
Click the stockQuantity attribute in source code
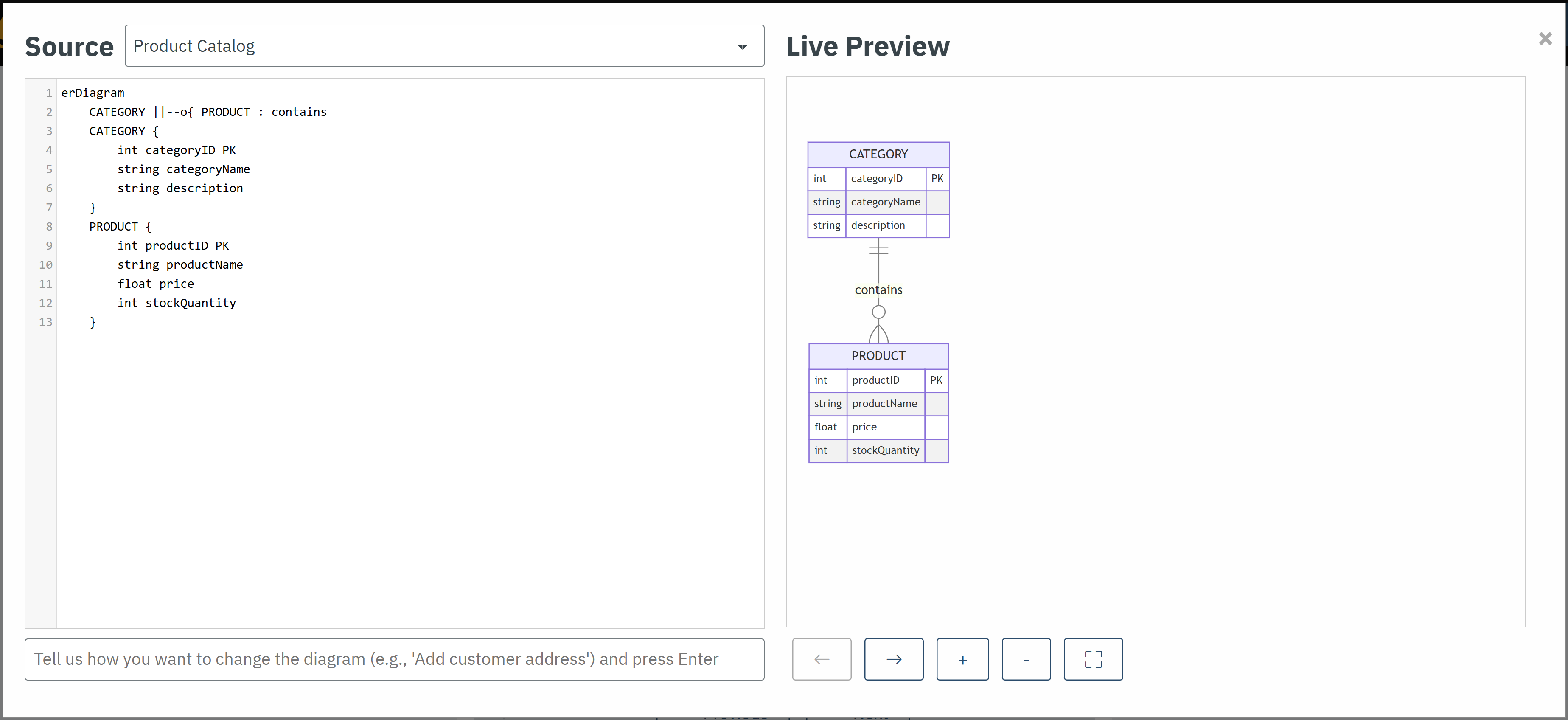pos(190,303)
